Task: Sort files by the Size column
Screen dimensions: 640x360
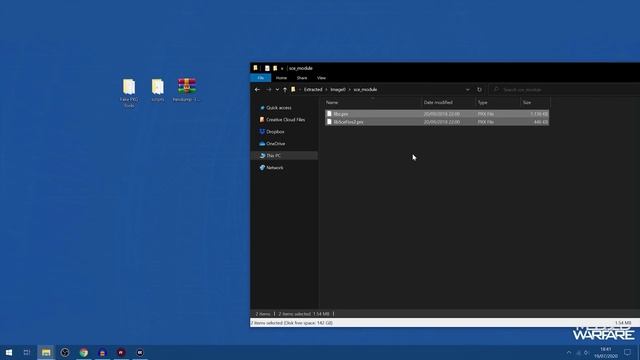Action: click(x=536, y=102)
